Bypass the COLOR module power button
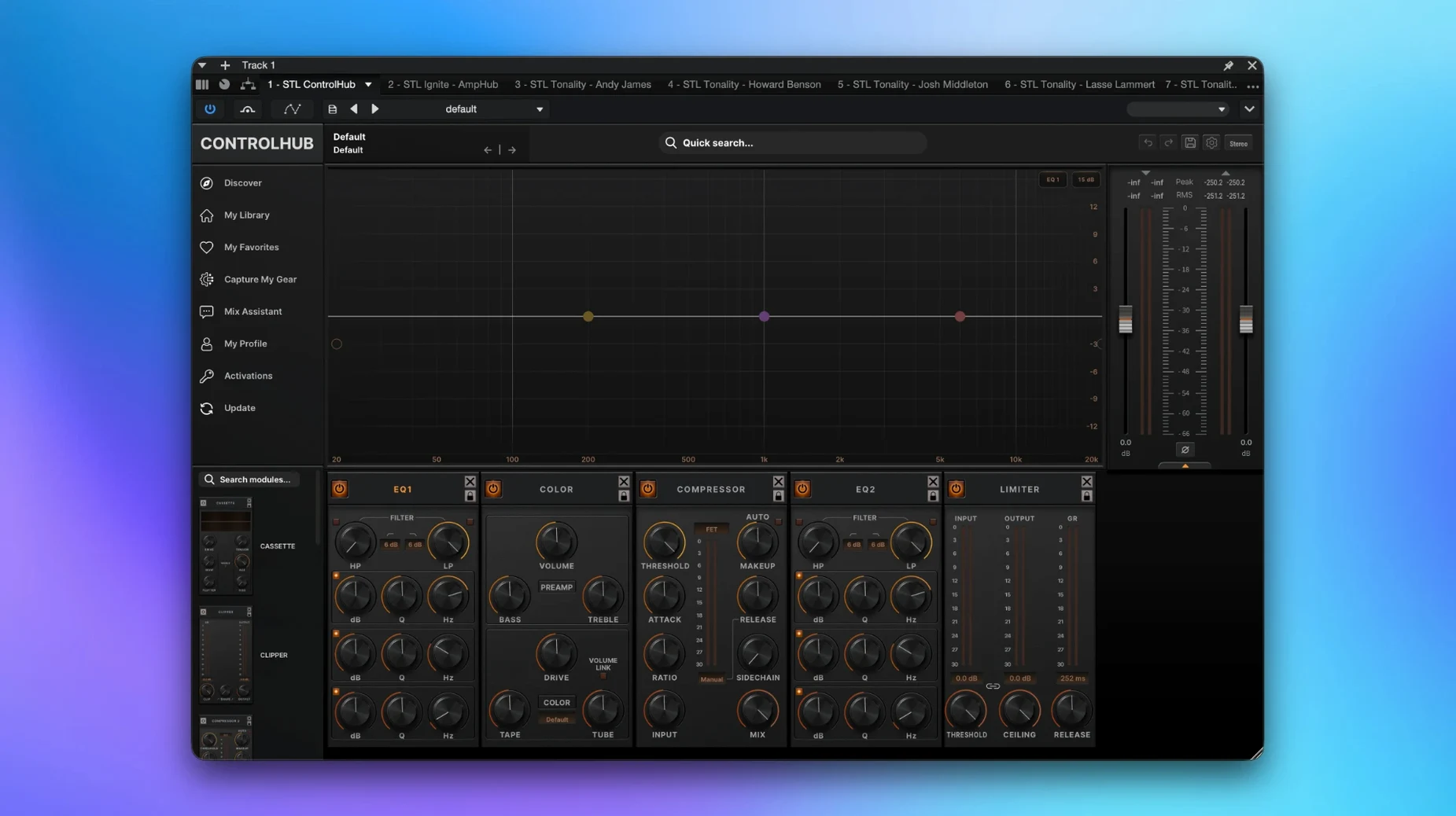 click(493, 489)
